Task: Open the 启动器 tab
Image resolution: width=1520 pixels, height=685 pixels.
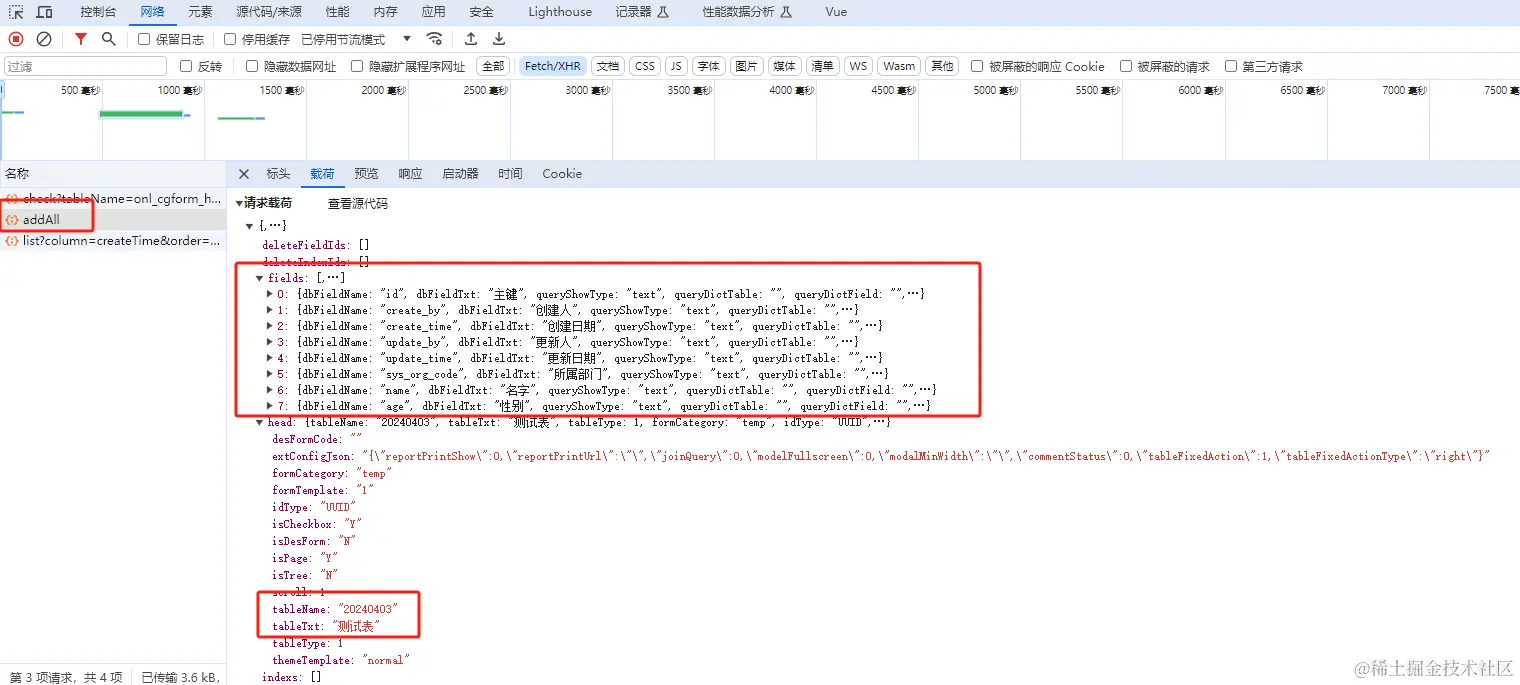Action: point(460,174)
